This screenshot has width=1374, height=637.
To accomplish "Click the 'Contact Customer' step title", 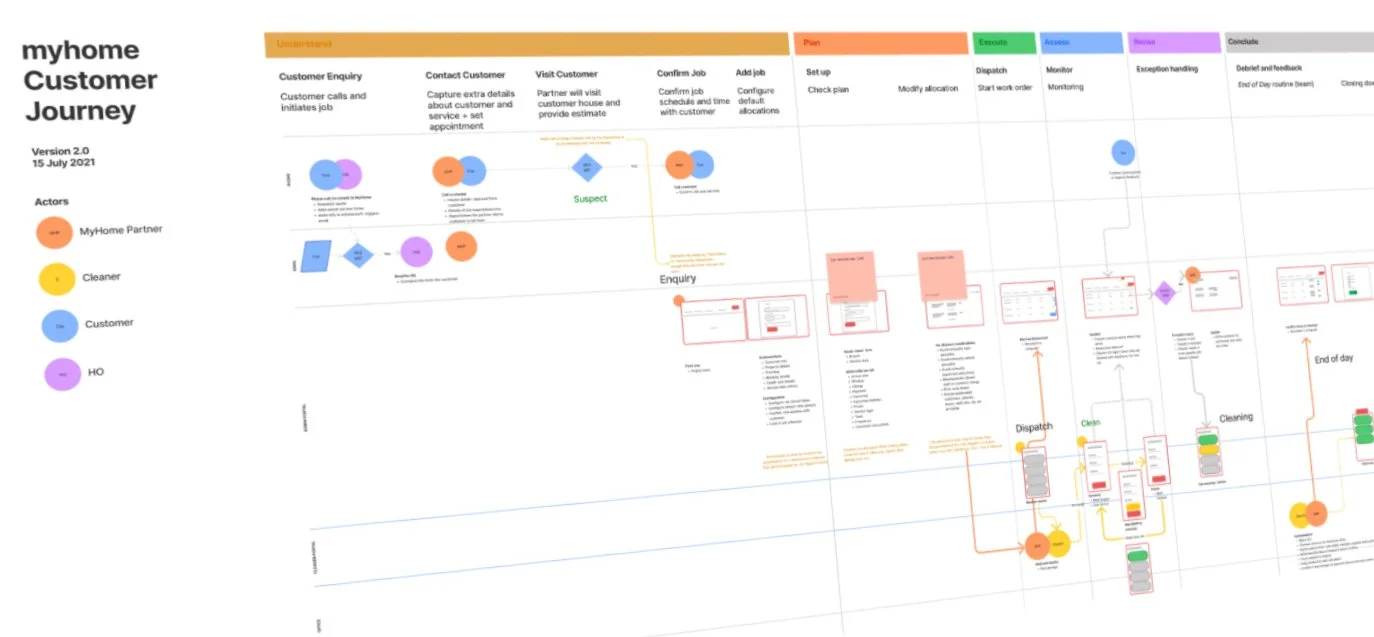I will (x=465, y=75).
